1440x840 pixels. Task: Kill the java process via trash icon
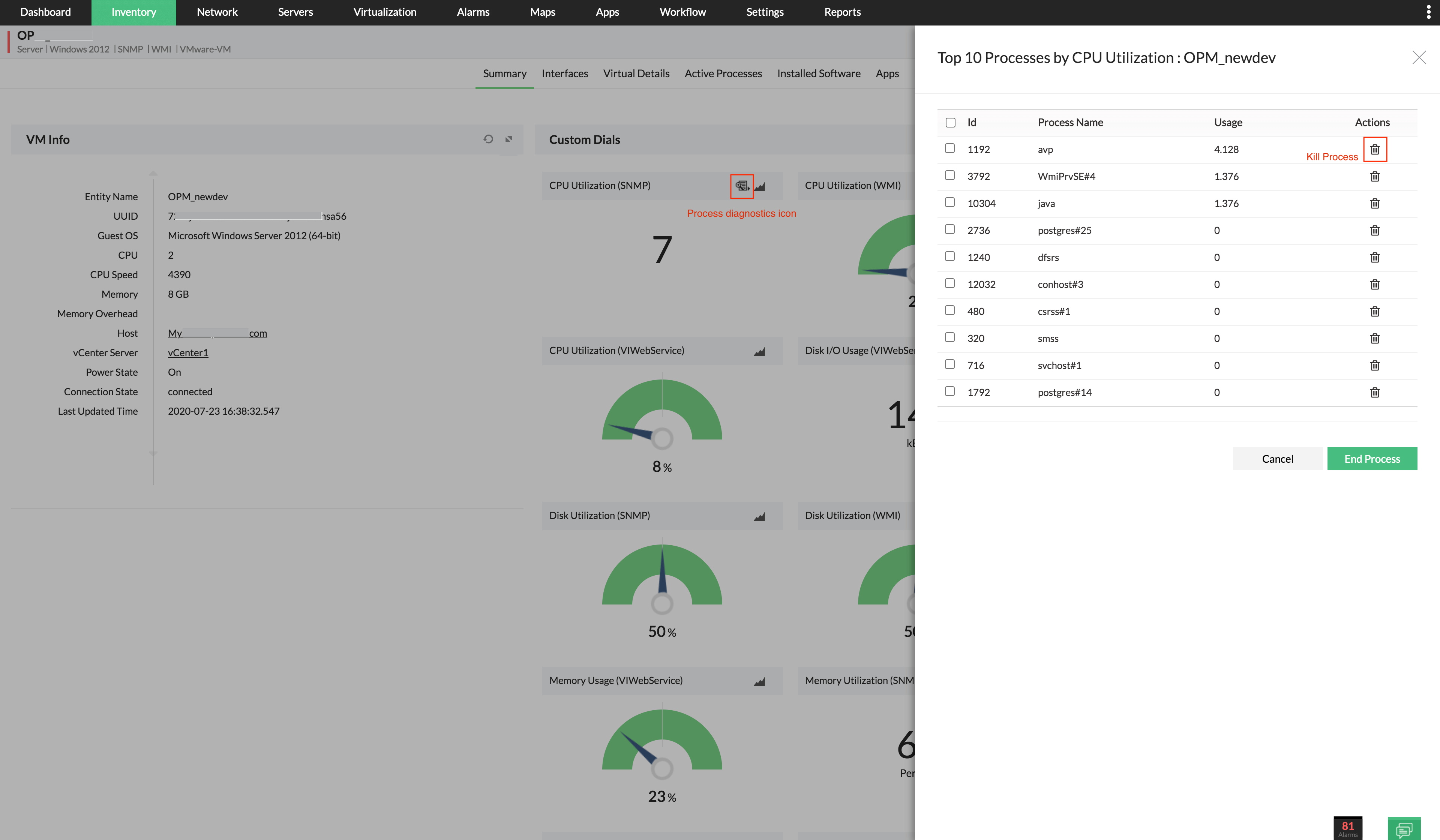(1374, 203)
